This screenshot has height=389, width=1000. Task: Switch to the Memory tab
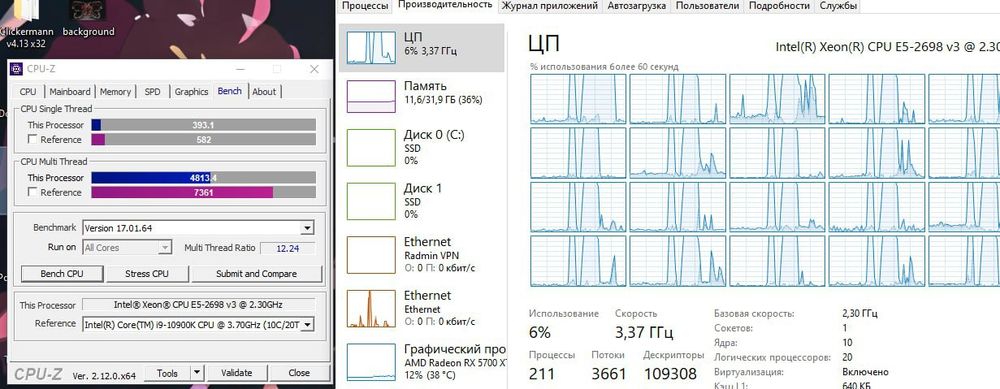point(115,92)
